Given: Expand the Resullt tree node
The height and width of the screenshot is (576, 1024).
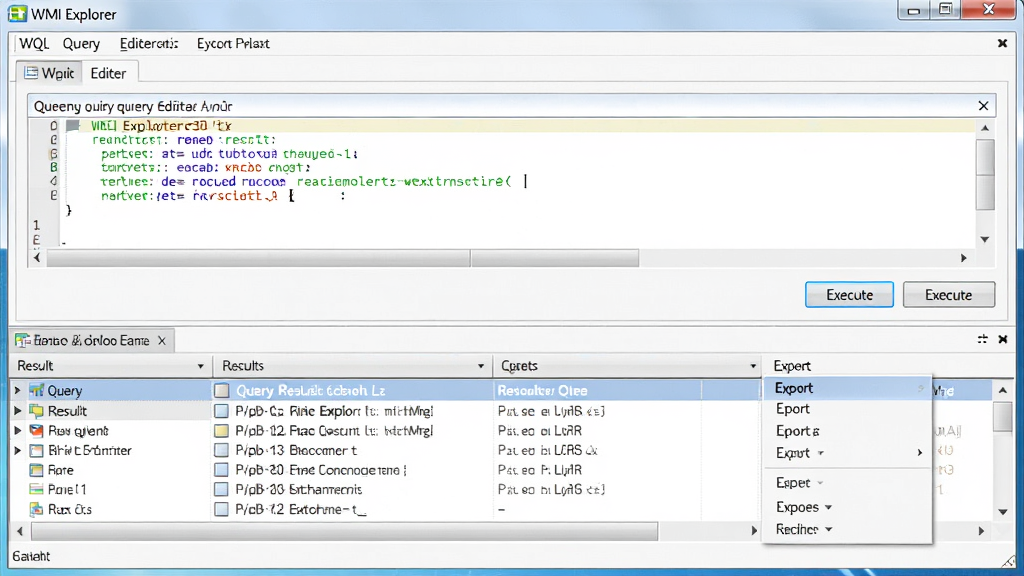Looking at the screenshot, I should 18,411.
